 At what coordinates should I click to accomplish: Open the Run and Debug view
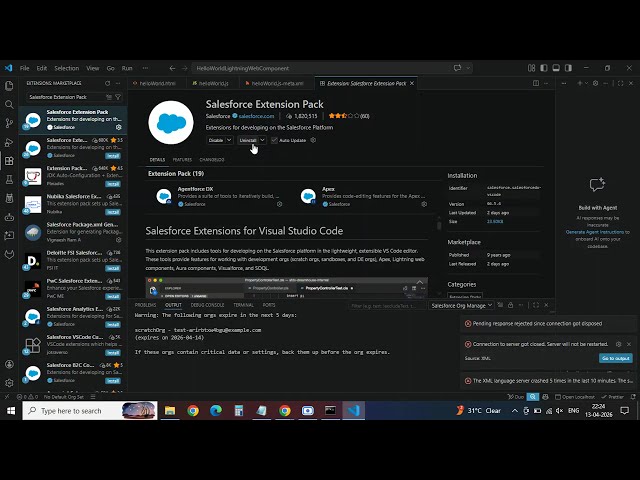pos(9,142)
